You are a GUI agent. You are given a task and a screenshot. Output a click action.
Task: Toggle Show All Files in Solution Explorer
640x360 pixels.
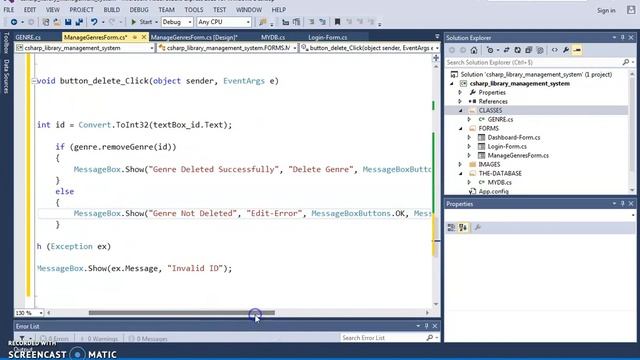pyautogui.click(x=540, y=50)
